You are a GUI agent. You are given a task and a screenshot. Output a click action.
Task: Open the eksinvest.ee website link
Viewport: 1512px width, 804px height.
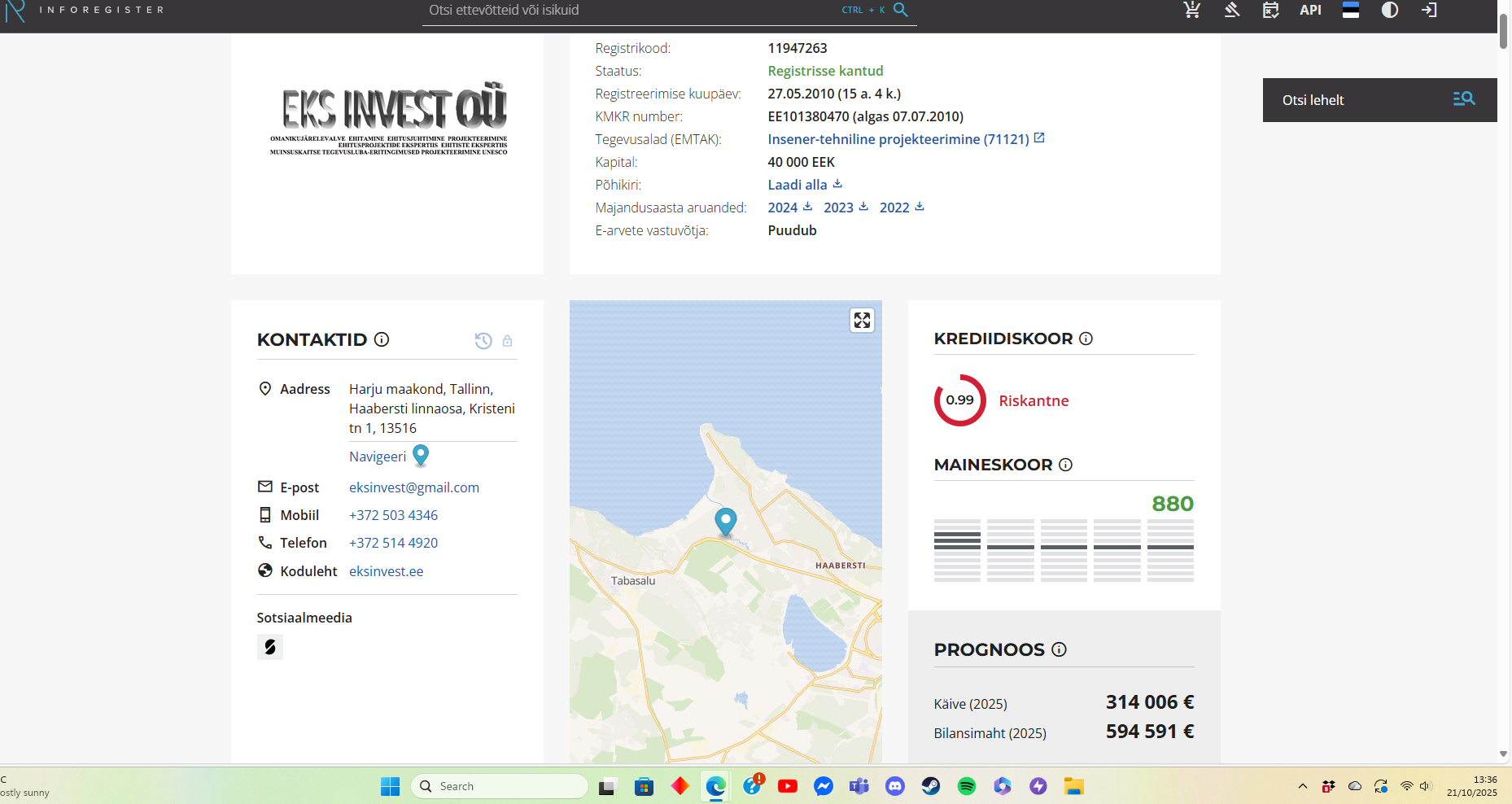point(386,571)
